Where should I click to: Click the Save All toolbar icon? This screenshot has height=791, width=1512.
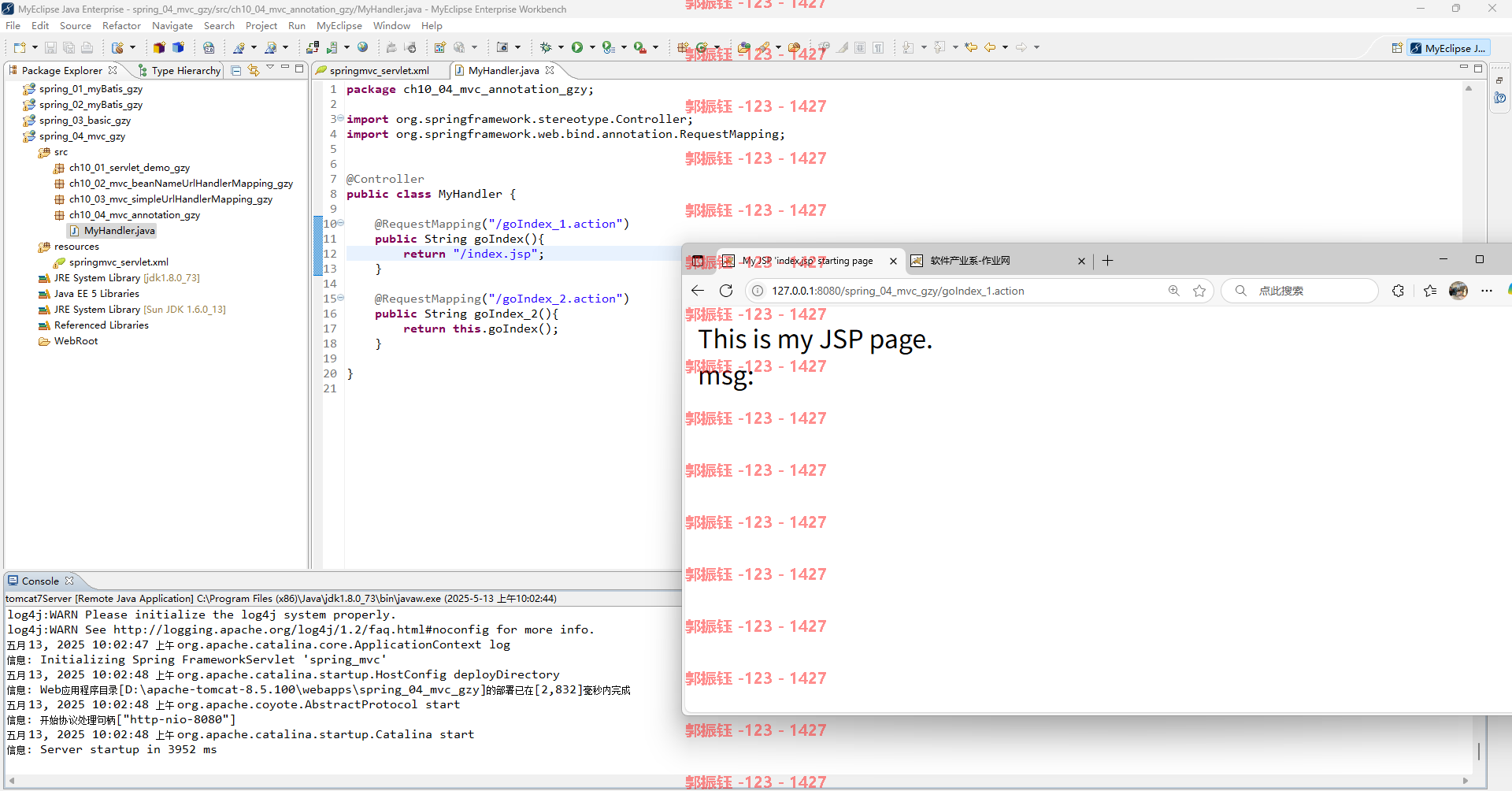point(69,47)
